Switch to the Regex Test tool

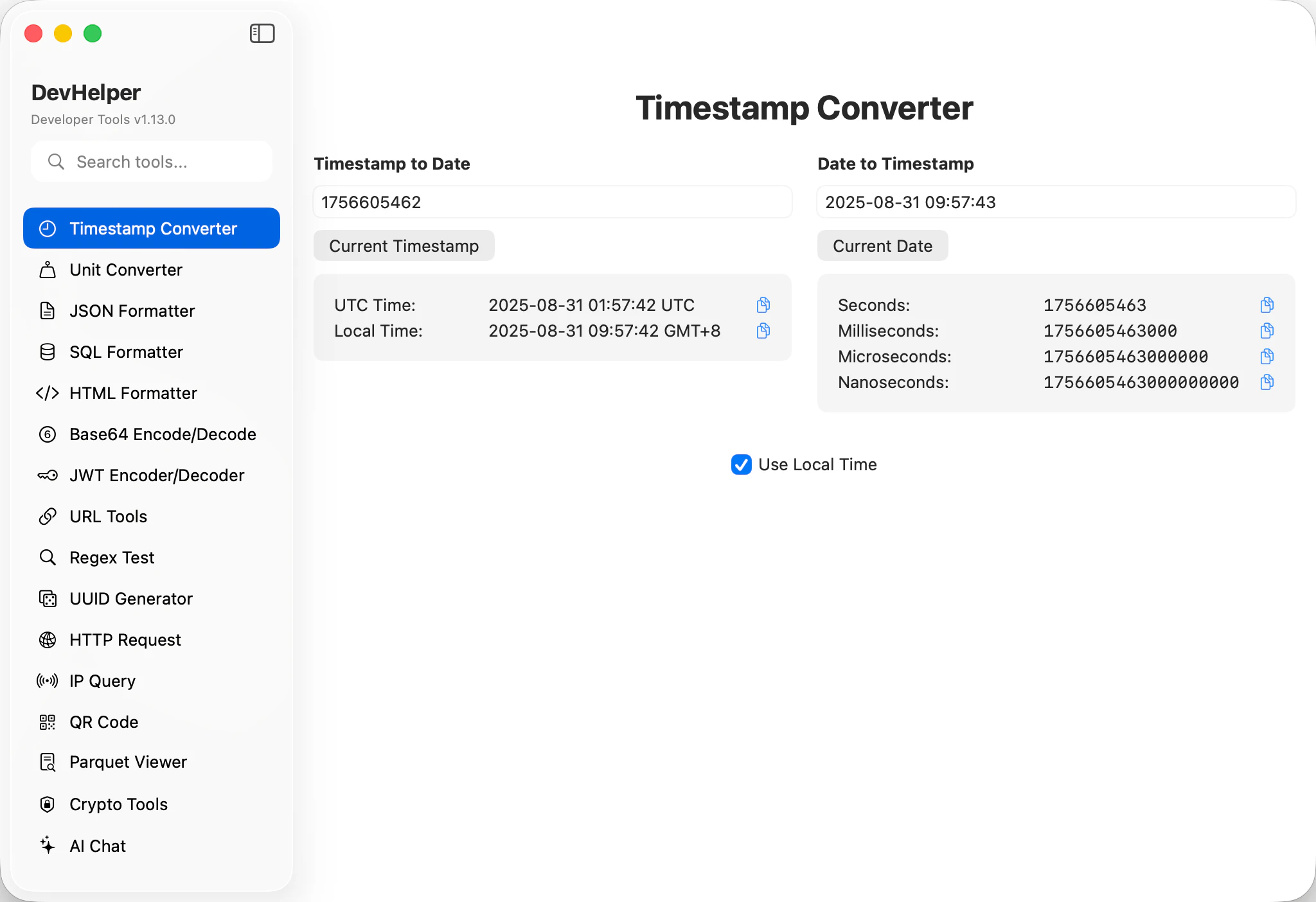[x=112, y=558]
